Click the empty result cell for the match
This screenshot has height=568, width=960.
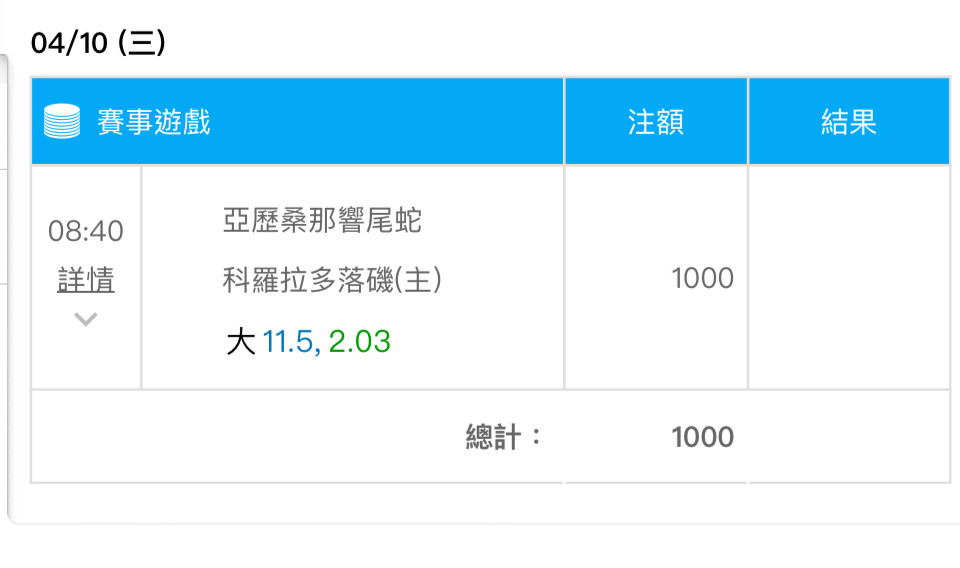click(x=848, y=278)
